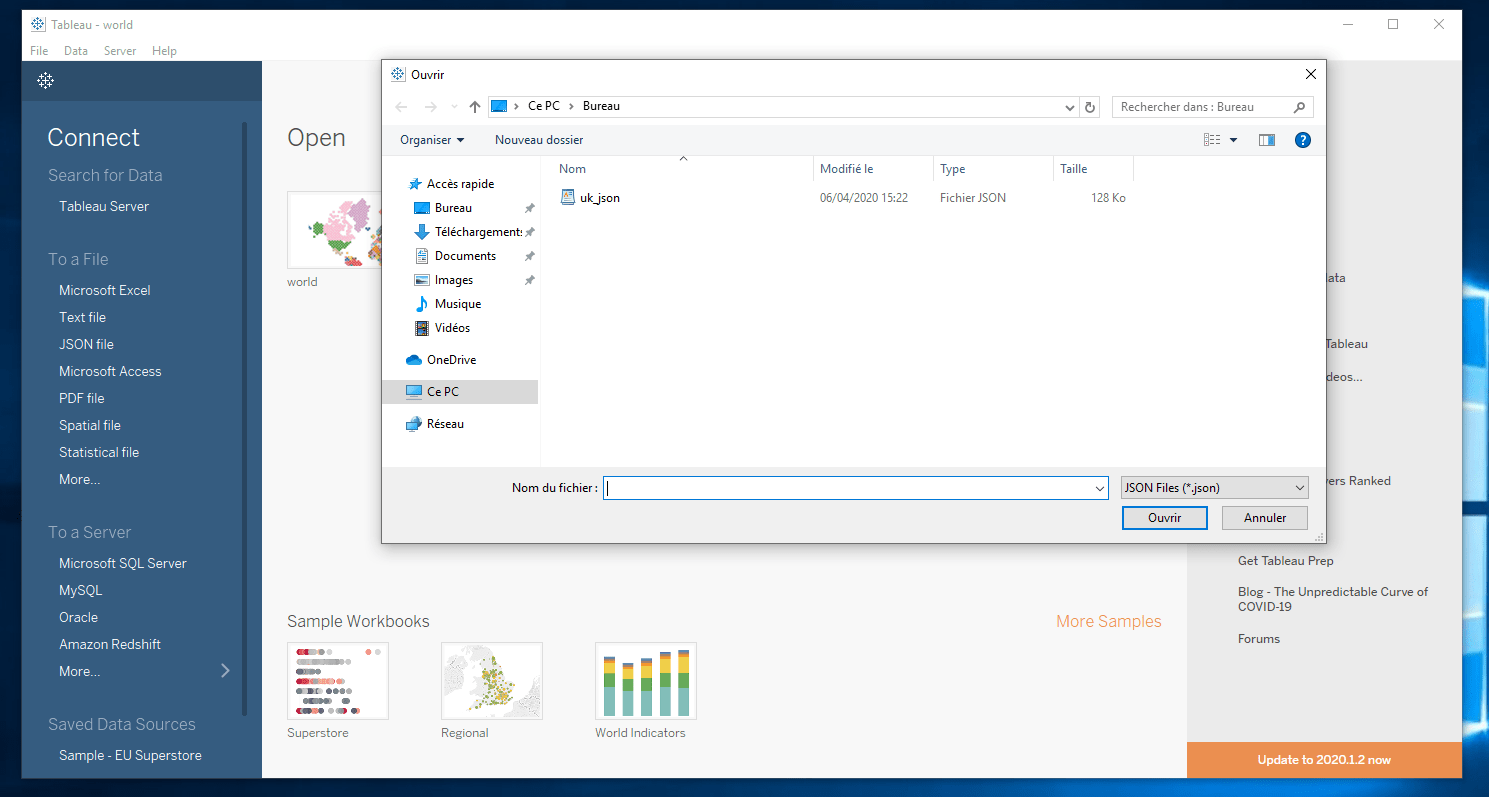The height and width of the screenshot is (797, 1489).
Task: Select Ce PC in the navigation pane
Action: click(x=460, y=392)
